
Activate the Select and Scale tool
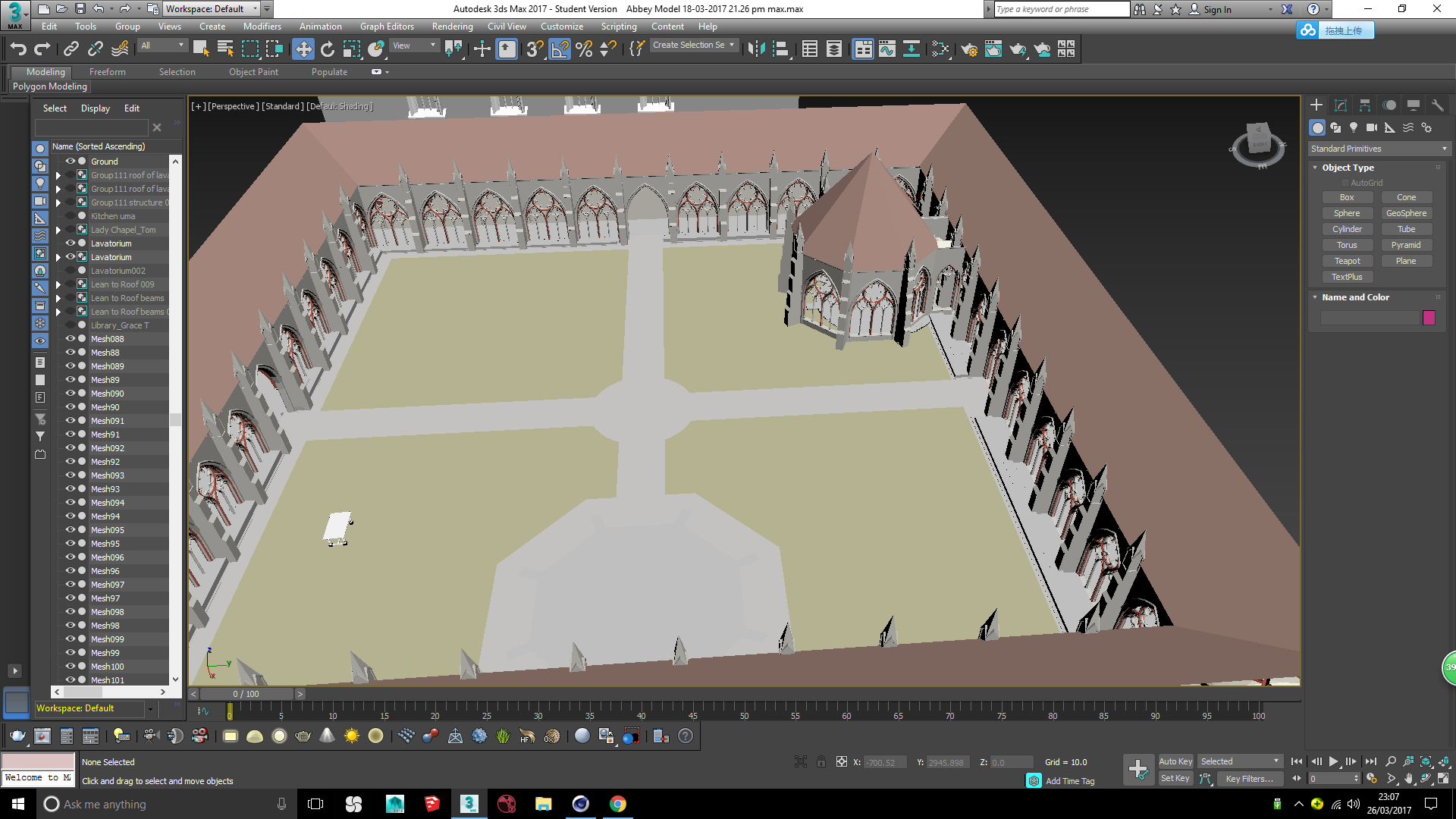pyautogui.click(x=352, y=49)
